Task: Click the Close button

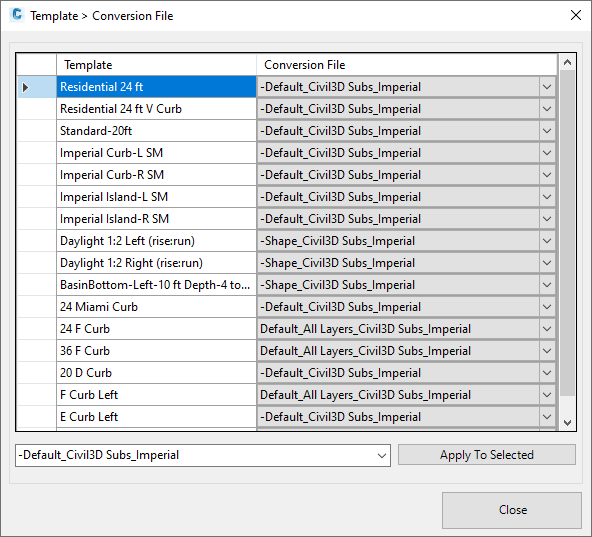Action: pyautogui.click(x=512, y=510)
